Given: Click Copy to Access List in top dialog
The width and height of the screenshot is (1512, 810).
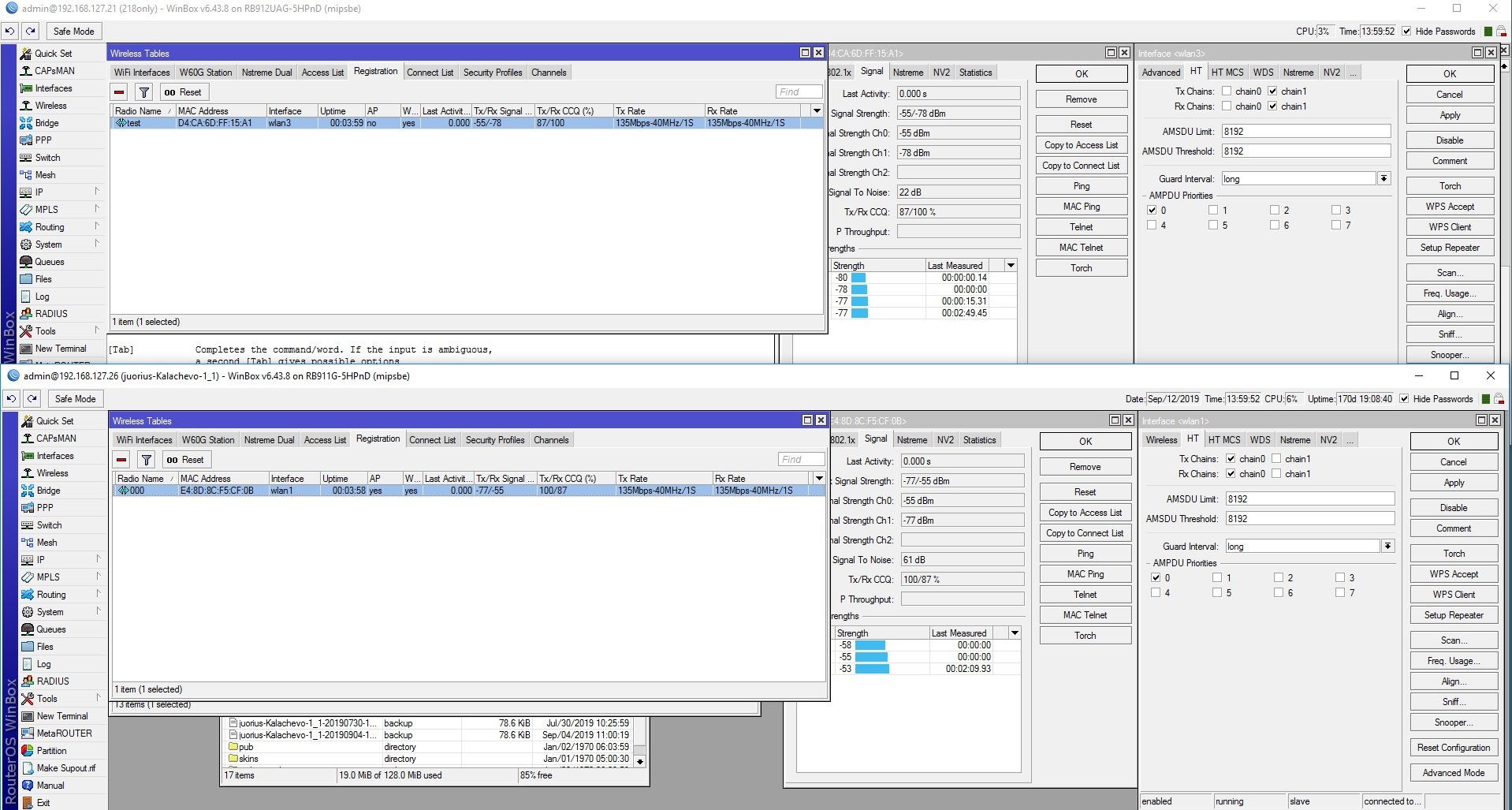Looking at the screenshot, I should [1082, 145].
